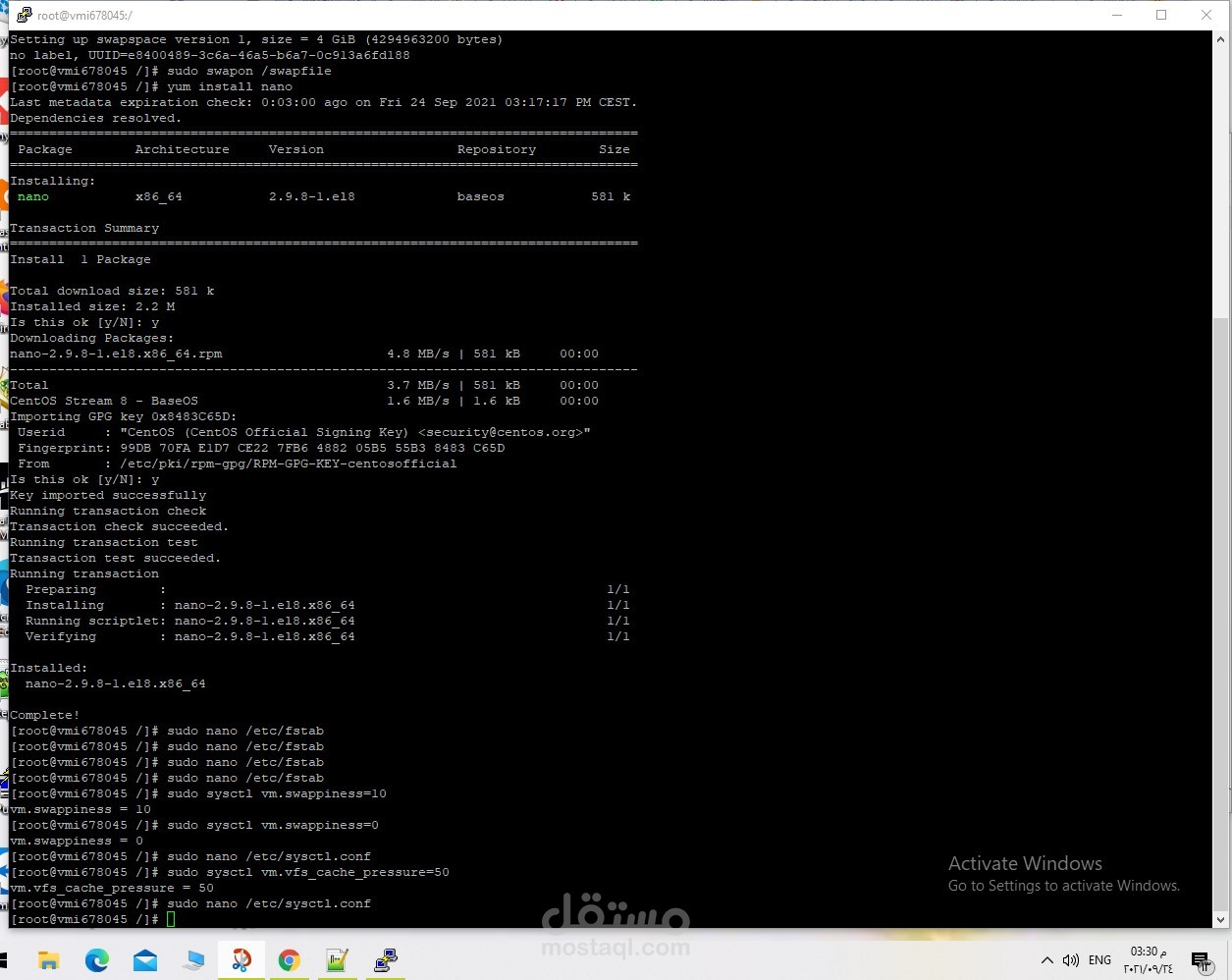
Task: Click 'Total download size: 581 k' line
Action: (x=112, y=291)
